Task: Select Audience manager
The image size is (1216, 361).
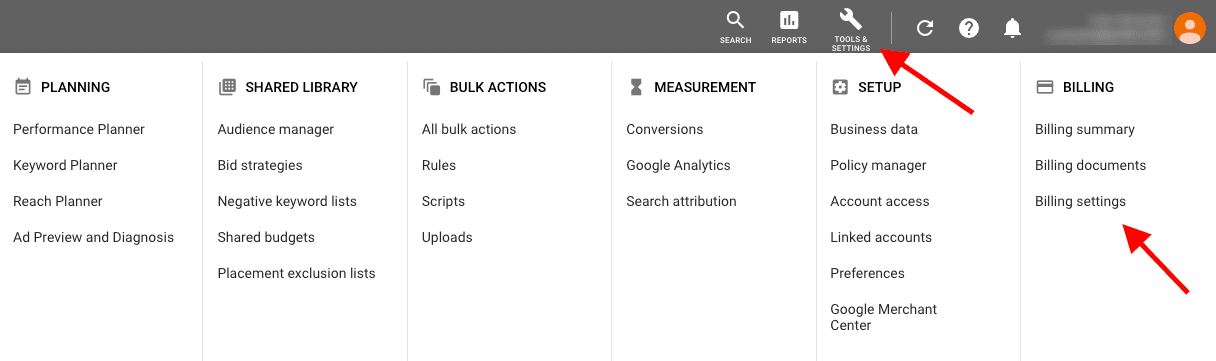Action: [x=276, y=129]
